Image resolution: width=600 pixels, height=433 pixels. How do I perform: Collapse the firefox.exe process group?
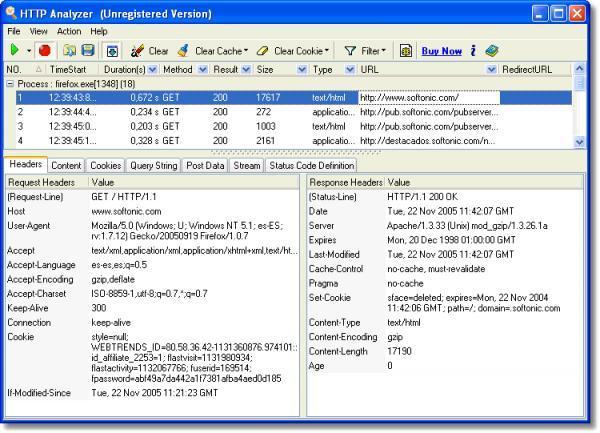[x=10, y=84]
